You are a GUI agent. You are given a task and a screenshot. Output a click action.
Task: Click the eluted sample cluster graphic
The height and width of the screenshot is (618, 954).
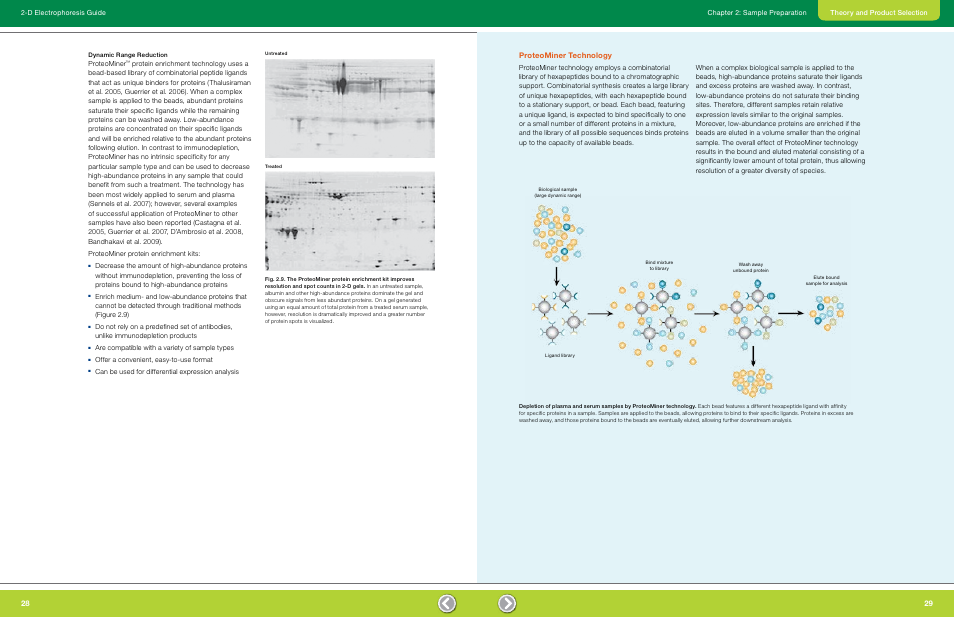tap(827, 312)
